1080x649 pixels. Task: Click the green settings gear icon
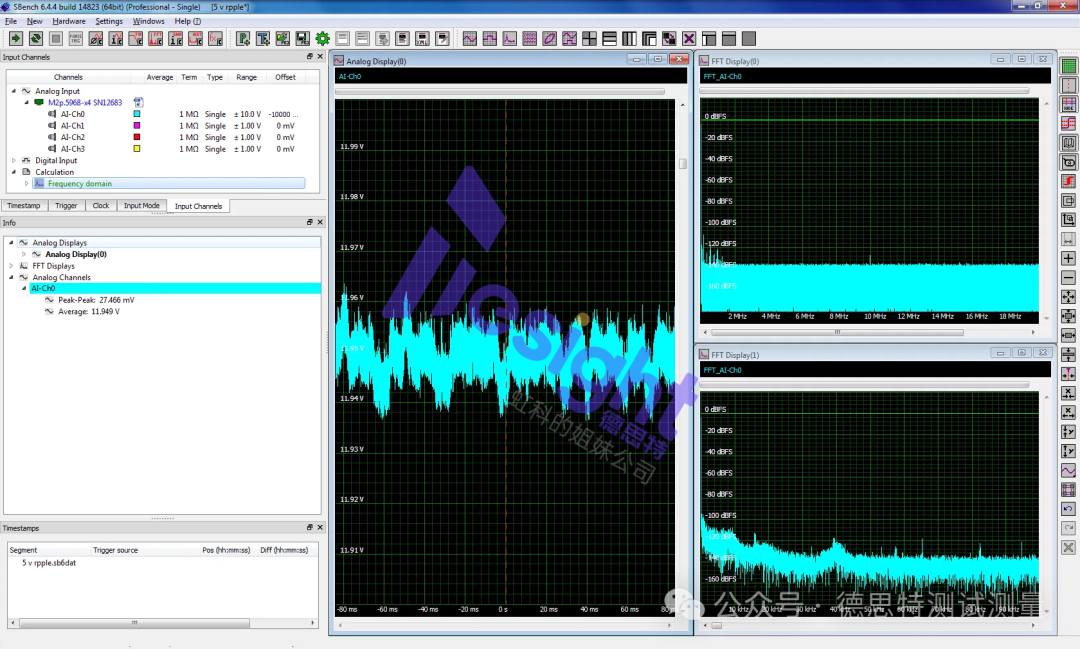click(x=322, y=39)
